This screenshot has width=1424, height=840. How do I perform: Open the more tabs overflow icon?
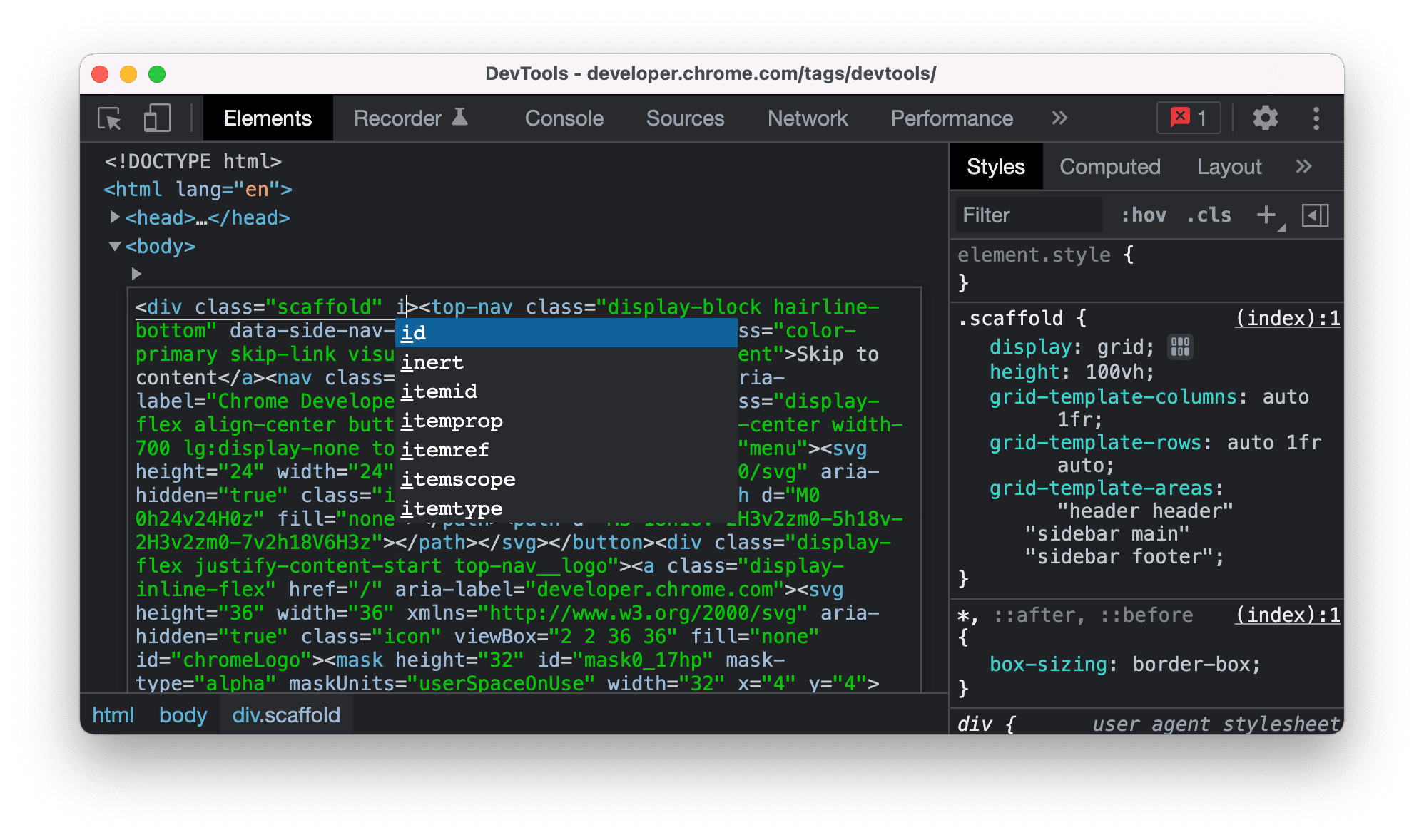point(1064,119)
